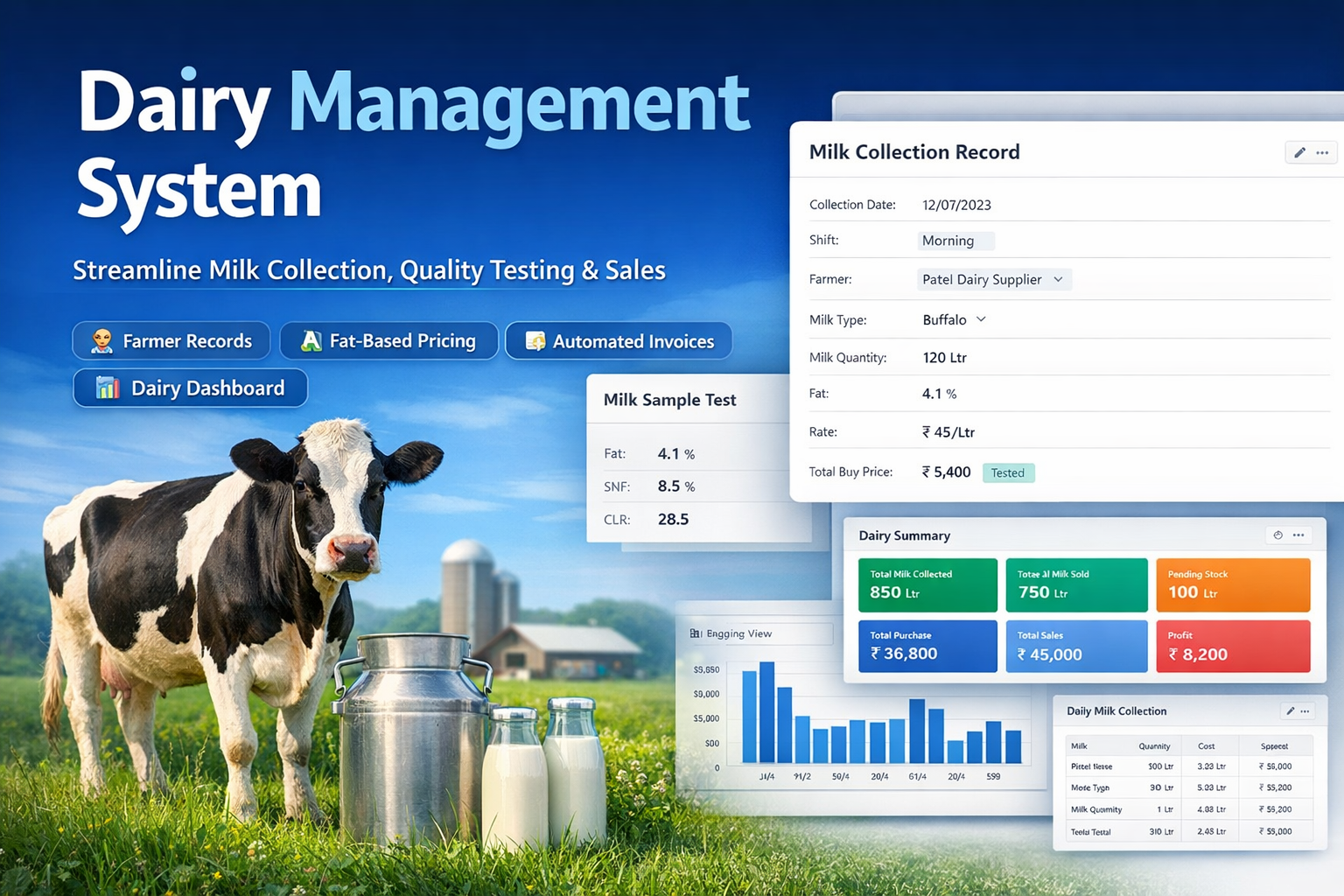The image size is (1344, 896).
Task: Open the Automated Invoices feature button
Action: (619, 341)
